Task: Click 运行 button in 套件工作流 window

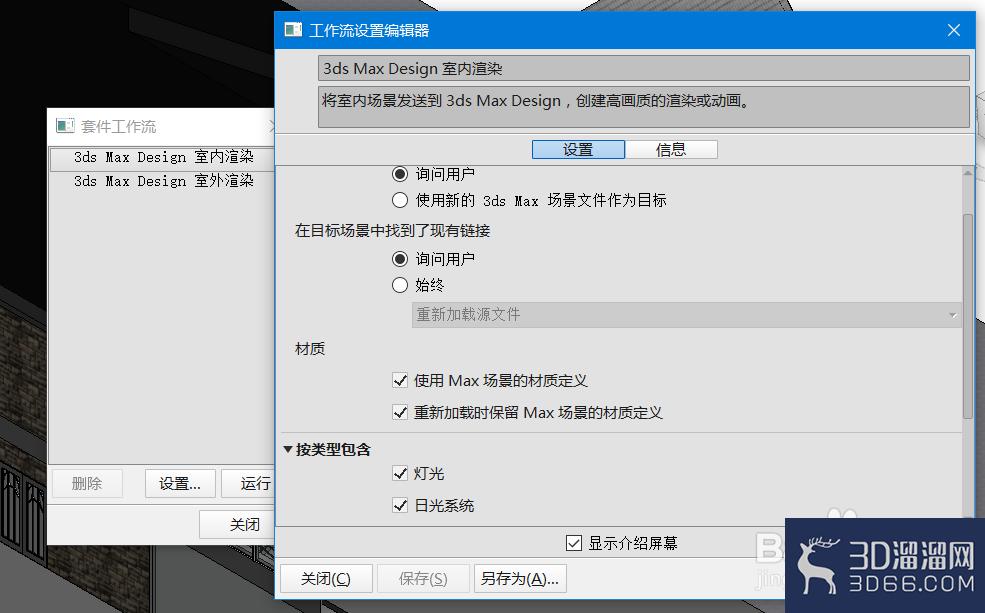Action: click(249, 484)
